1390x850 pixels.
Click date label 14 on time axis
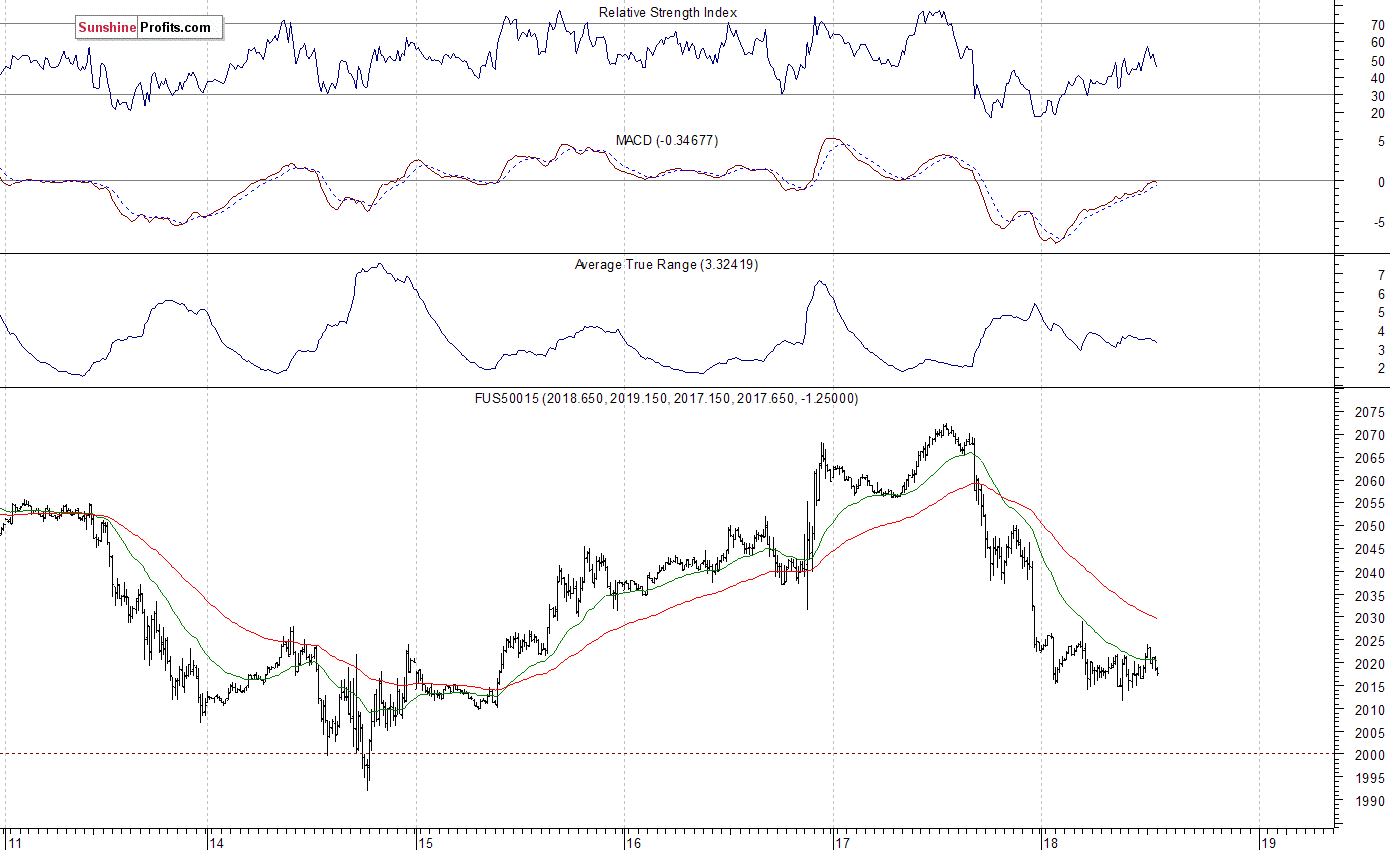pos(218,842)
